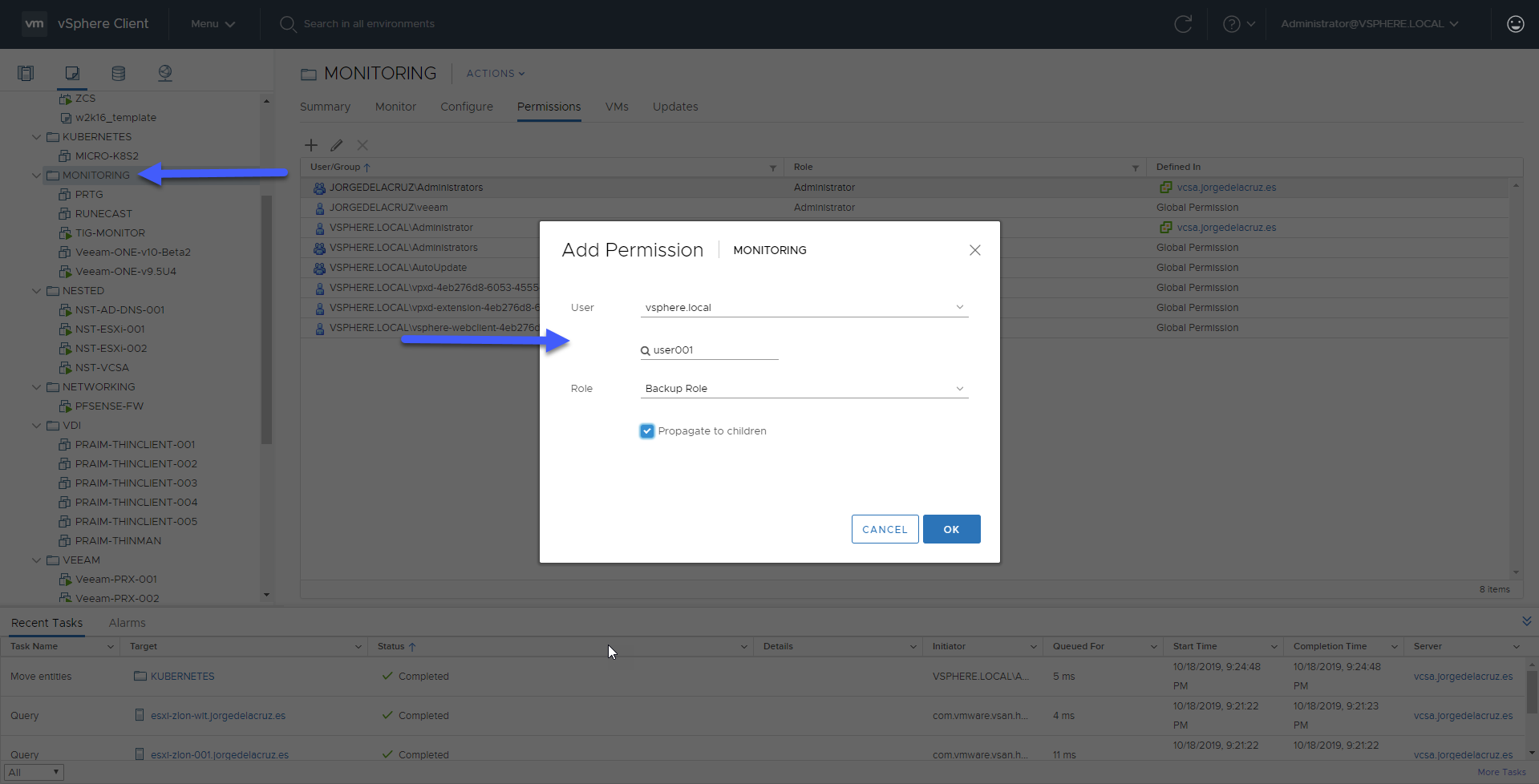
Task: Click the smiley feedback icon
Action: (x=1516, y=24)
